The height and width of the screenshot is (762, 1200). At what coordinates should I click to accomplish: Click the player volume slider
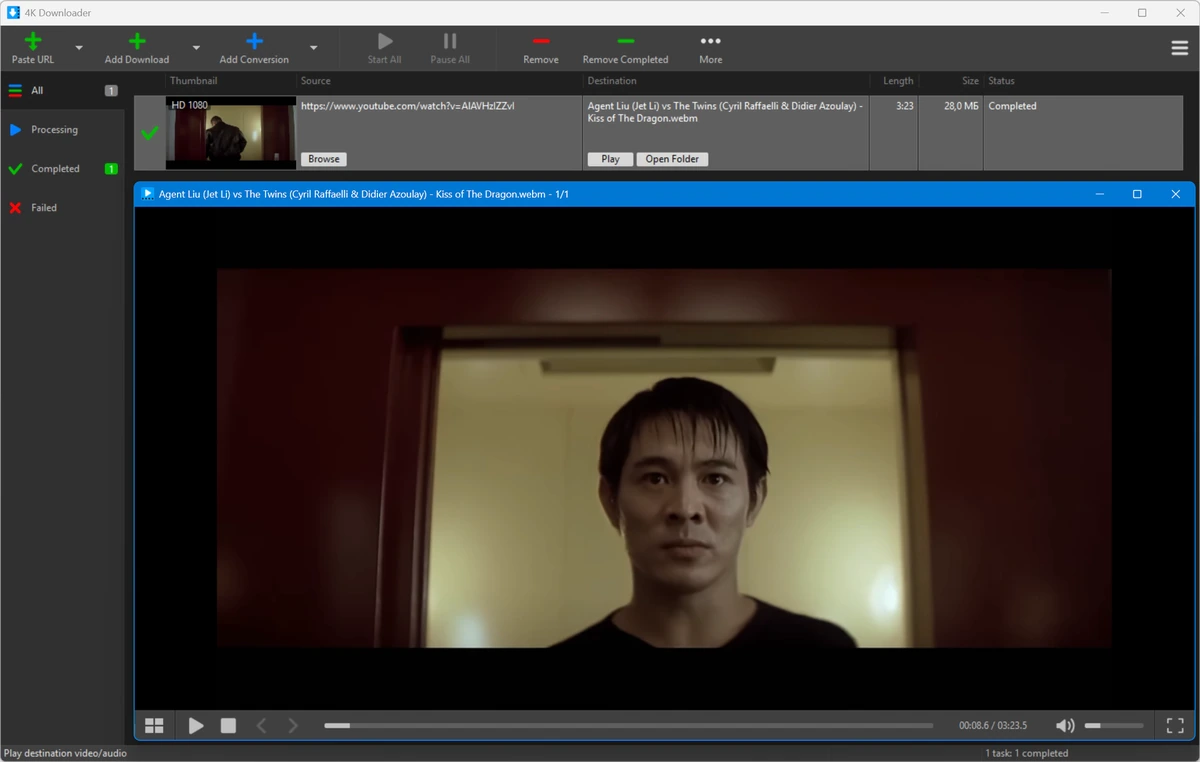(x=1114, y=726)
